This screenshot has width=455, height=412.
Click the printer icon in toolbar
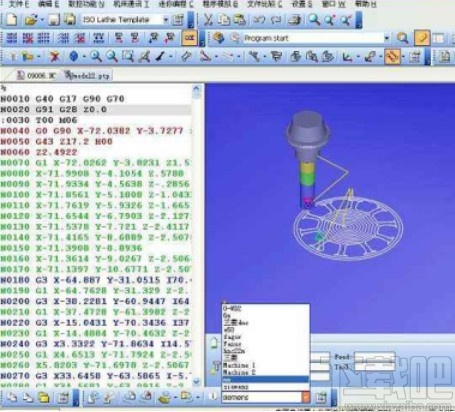tap(295, 20)
